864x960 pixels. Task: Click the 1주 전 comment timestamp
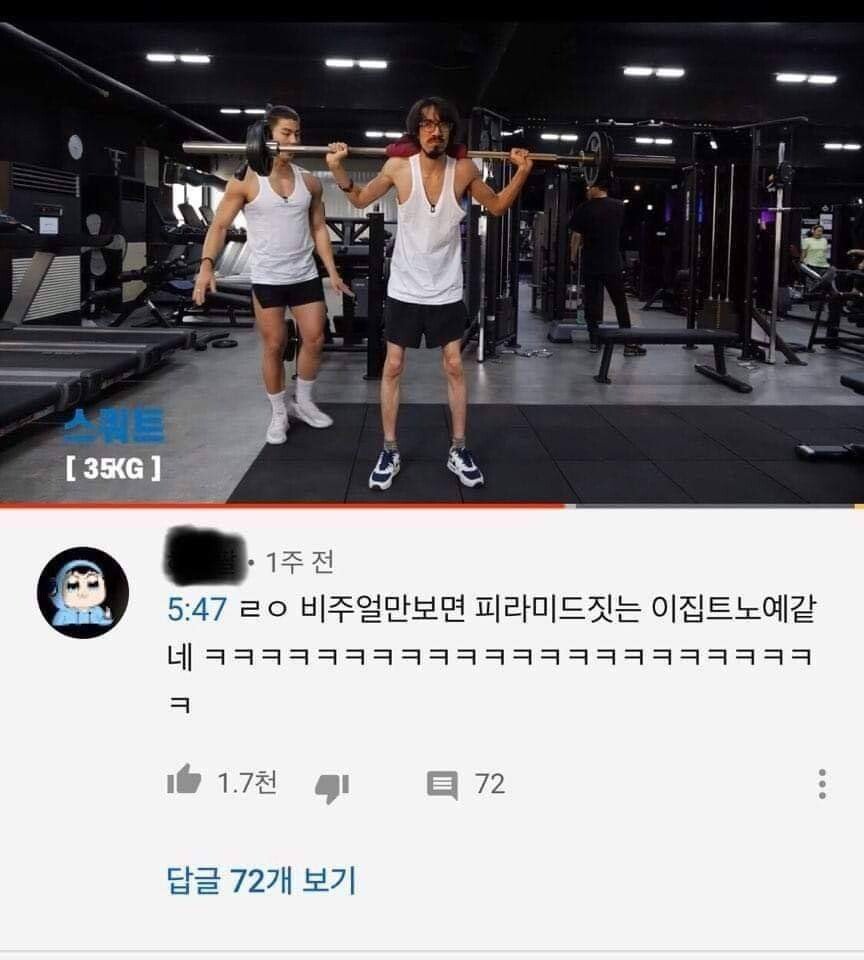pos(299,561)
